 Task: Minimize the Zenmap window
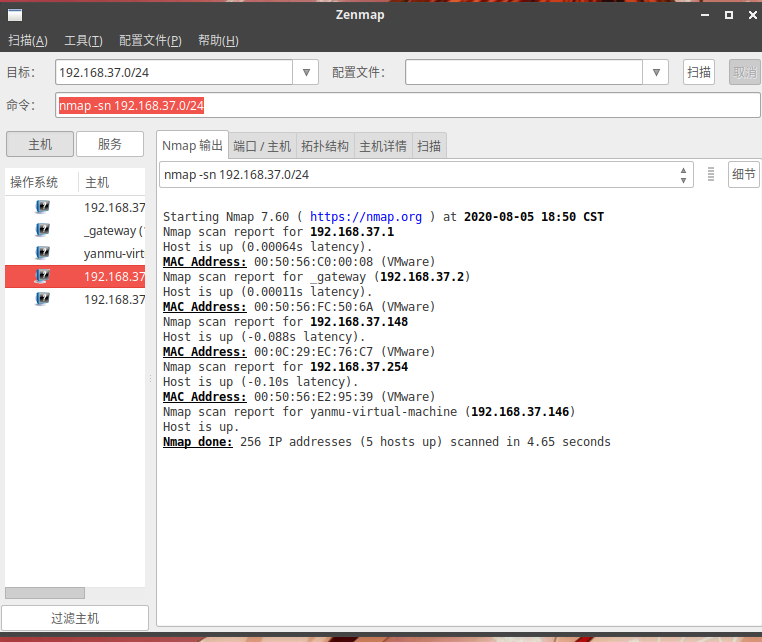coord(705,15)
